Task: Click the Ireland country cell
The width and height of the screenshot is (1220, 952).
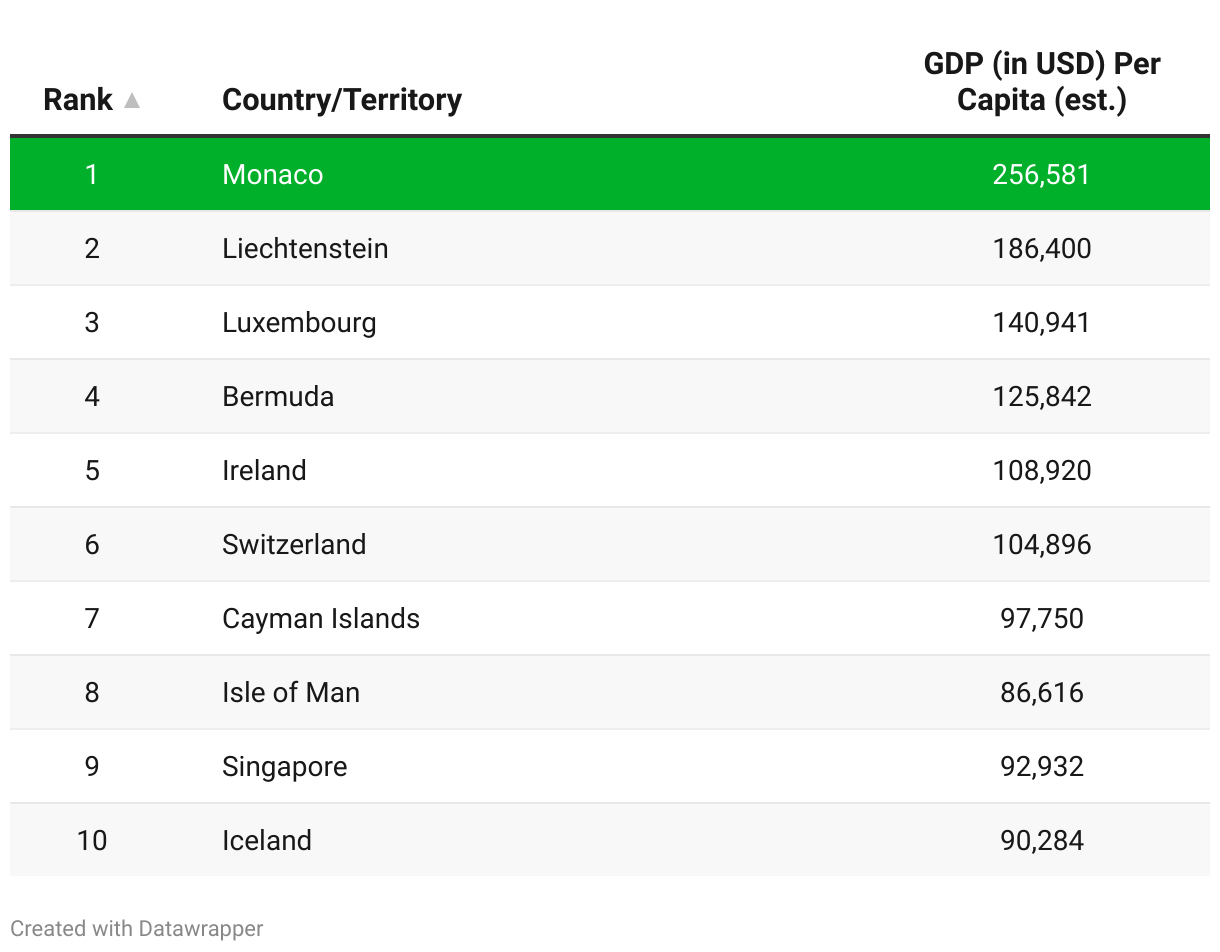Action: [x=264, y=470]
